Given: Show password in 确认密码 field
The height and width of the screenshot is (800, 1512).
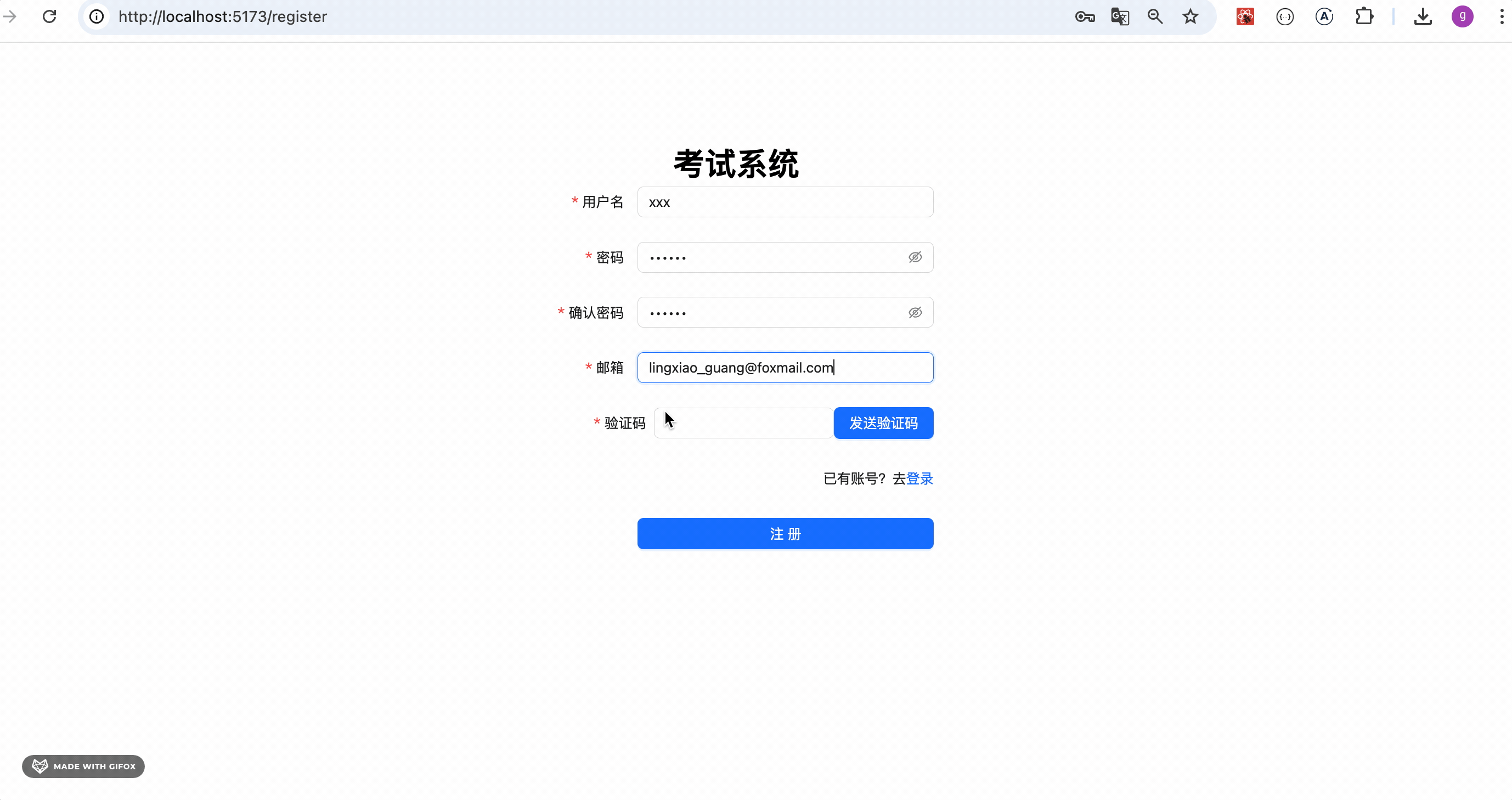Looking at the screenshot, I should click(915, 312).
